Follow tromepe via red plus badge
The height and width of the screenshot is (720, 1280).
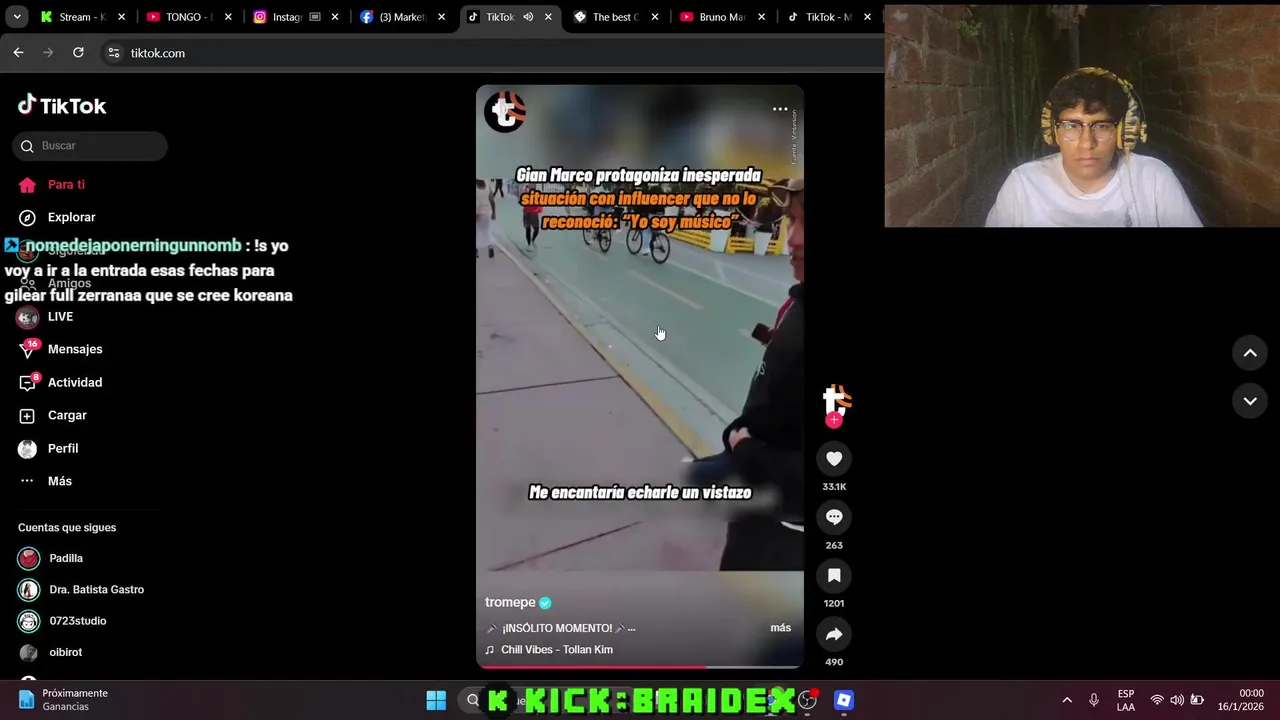[x=834, y=420]
